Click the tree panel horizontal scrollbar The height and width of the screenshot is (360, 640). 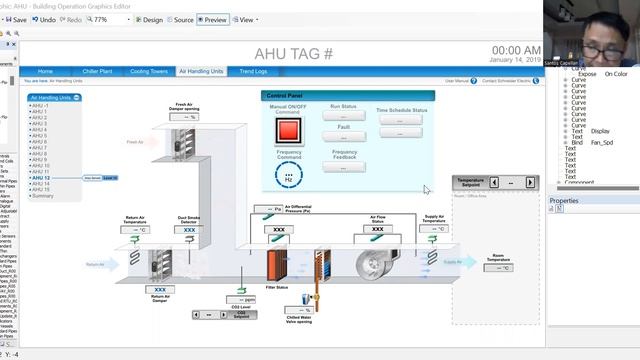[x=598, y=189]
